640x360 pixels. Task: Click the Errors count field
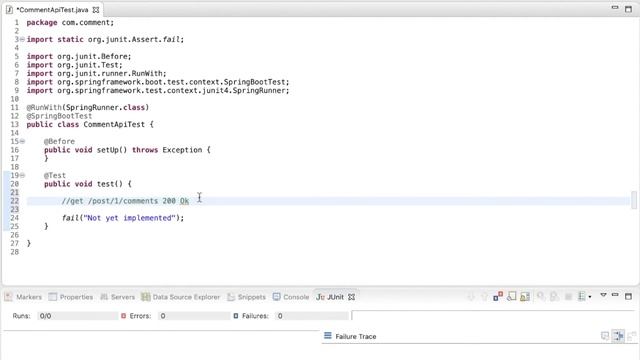194,316
